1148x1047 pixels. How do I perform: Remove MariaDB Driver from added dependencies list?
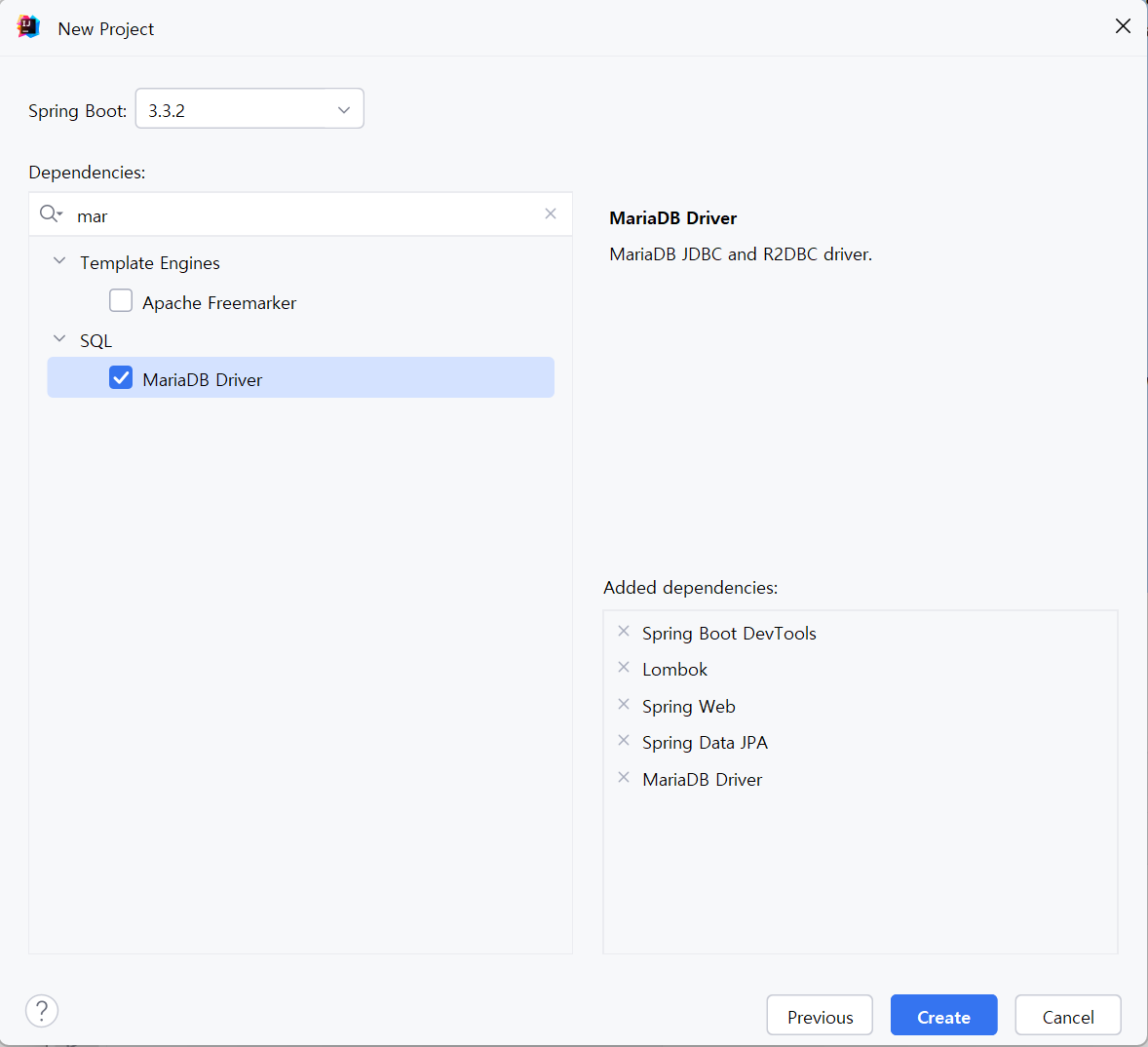point(624,778)
